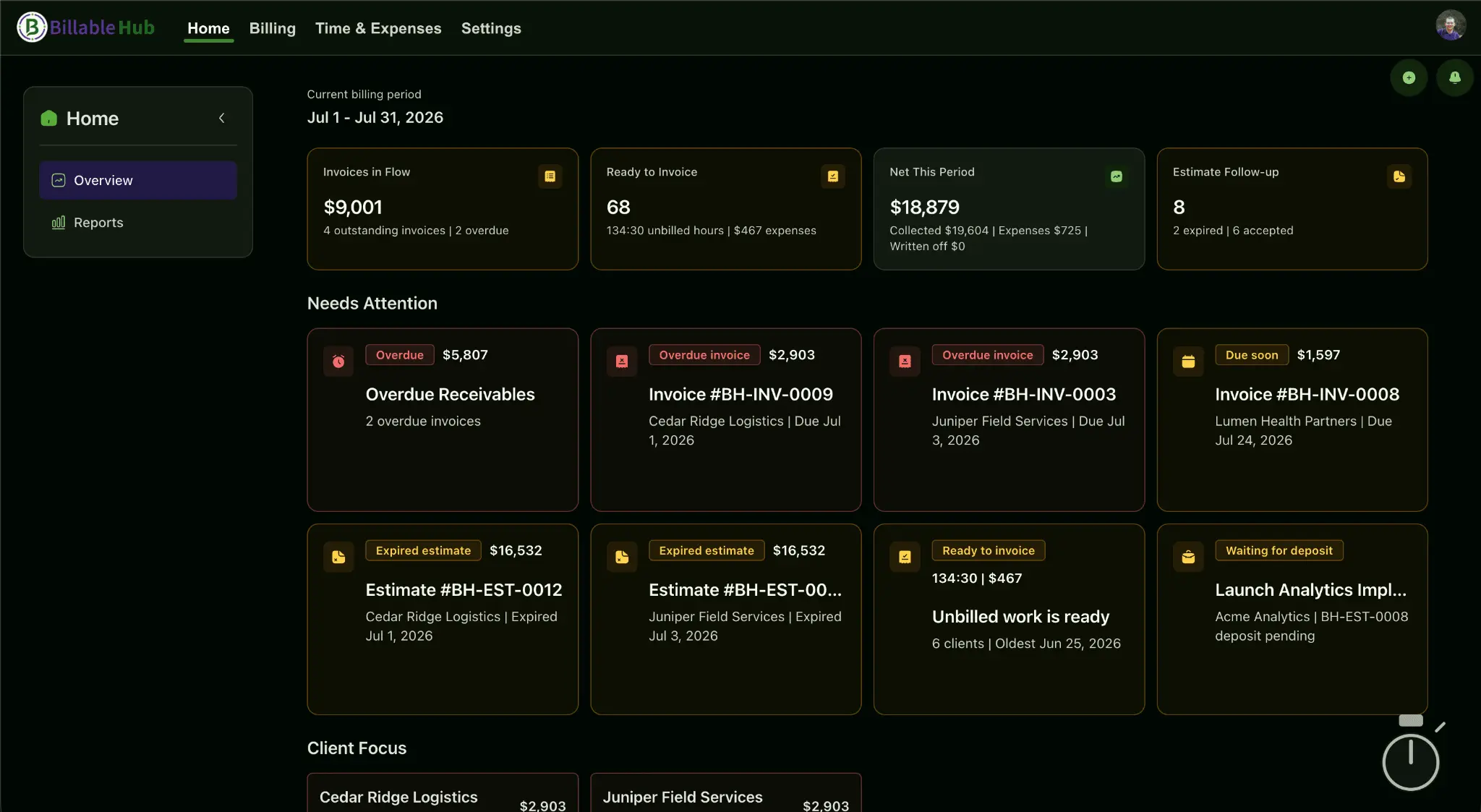Viewport: 1481px width, 812px height.
Task: Select Overview in the sidebar
Action: 138,180
